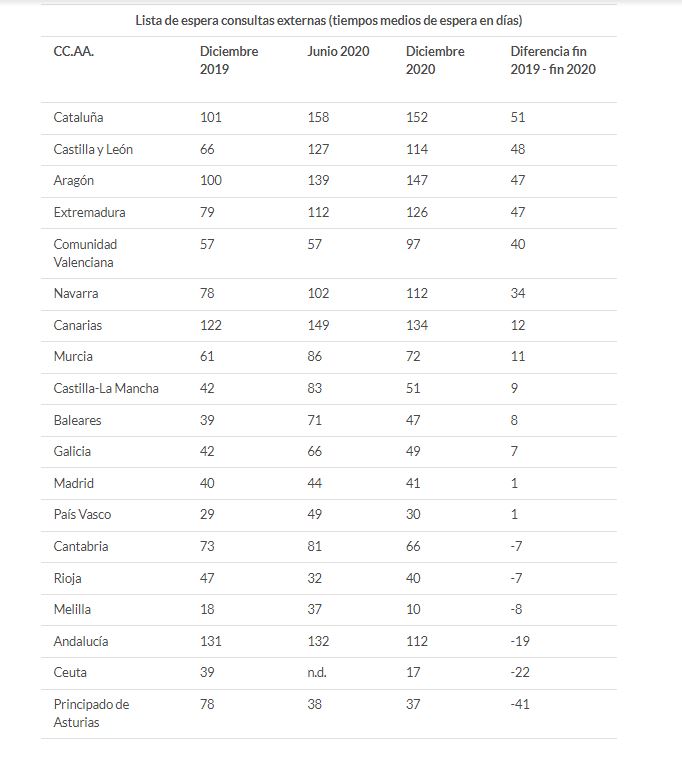Click the 'Diferencia fin 2019 - fin 2020' header
Image resolution: width=682 pixels, height=762 pixels.
point(553,61)
